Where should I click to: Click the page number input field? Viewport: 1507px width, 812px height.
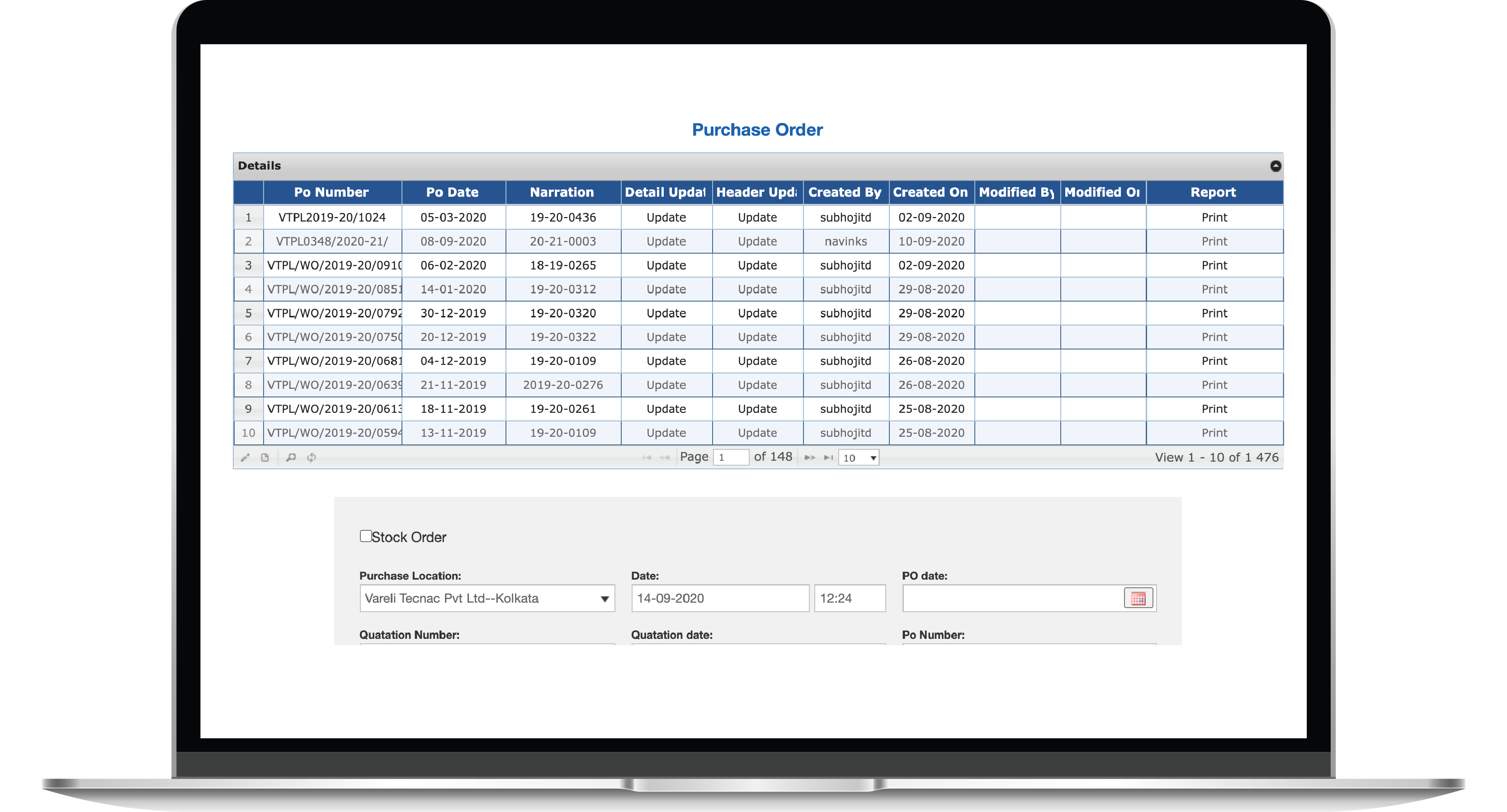coord(731,458)
